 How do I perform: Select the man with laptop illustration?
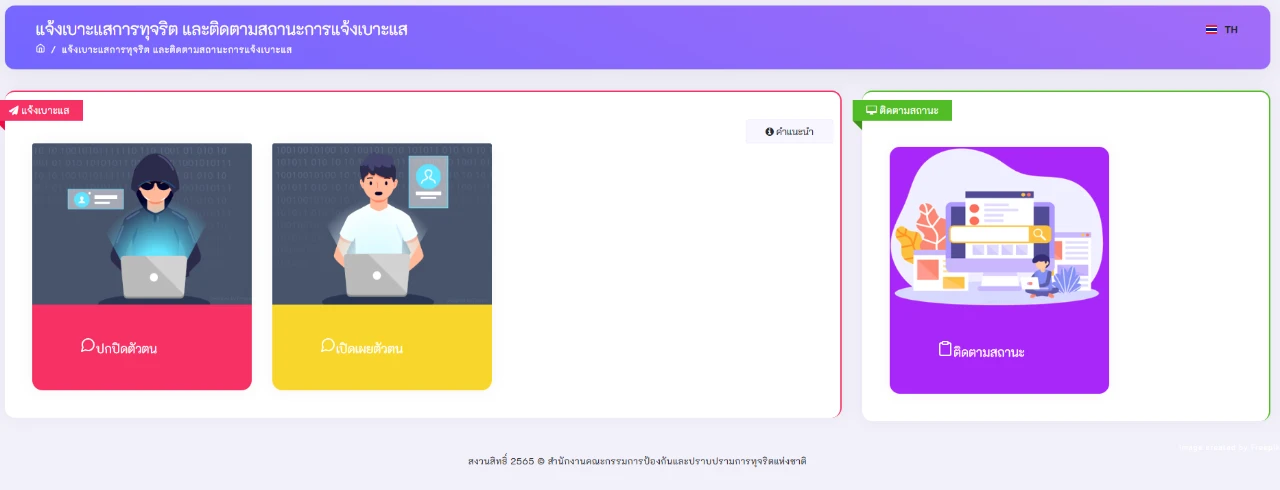click(382, 223)
